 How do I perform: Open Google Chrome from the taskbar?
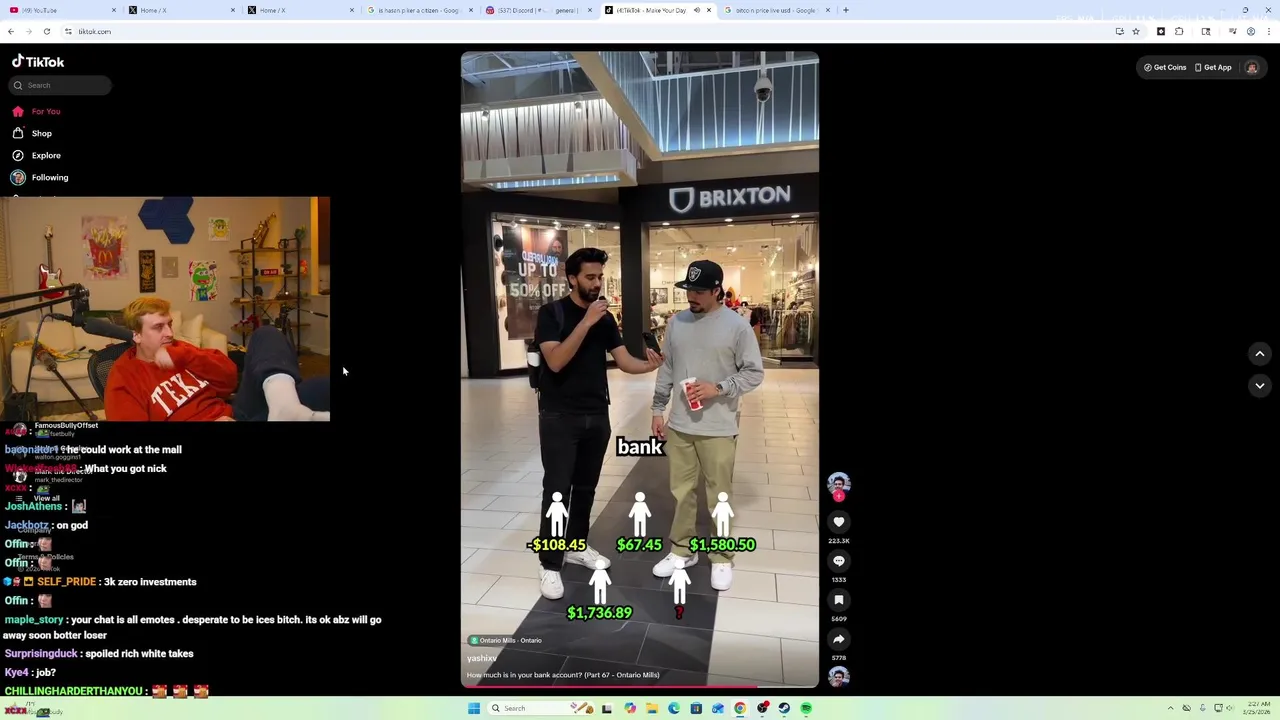pos(740,708)
